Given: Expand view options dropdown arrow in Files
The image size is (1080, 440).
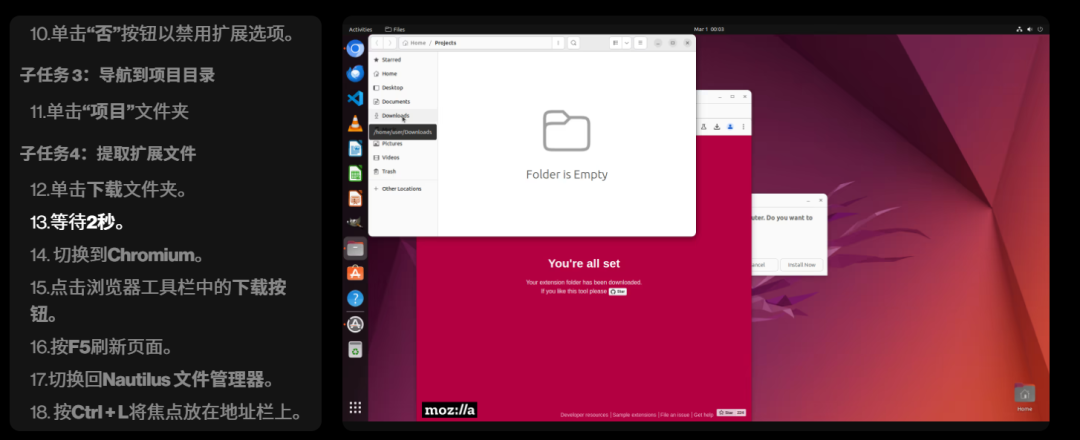Looking at the screenshot, I should pyautogui.click(x=627, y=43).
